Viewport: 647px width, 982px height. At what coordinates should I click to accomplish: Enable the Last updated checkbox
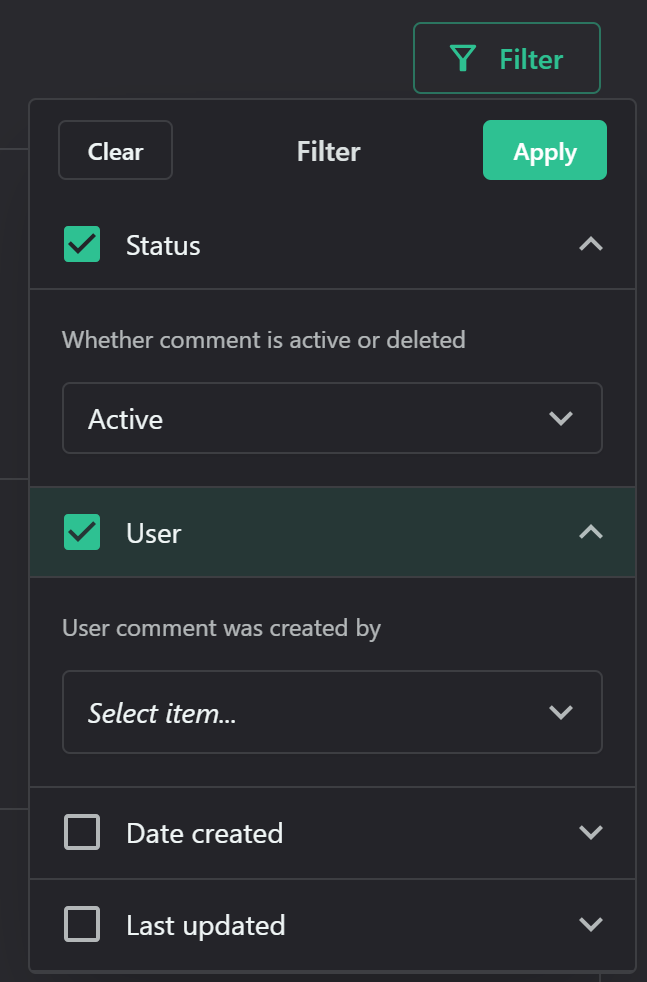82,924
